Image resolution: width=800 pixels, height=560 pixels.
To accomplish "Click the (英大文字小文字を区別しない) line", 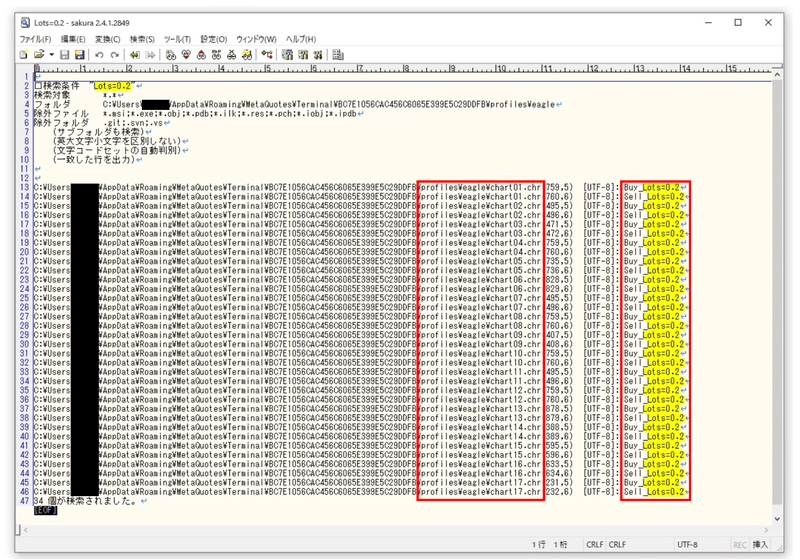I will (x=120, y=141).
